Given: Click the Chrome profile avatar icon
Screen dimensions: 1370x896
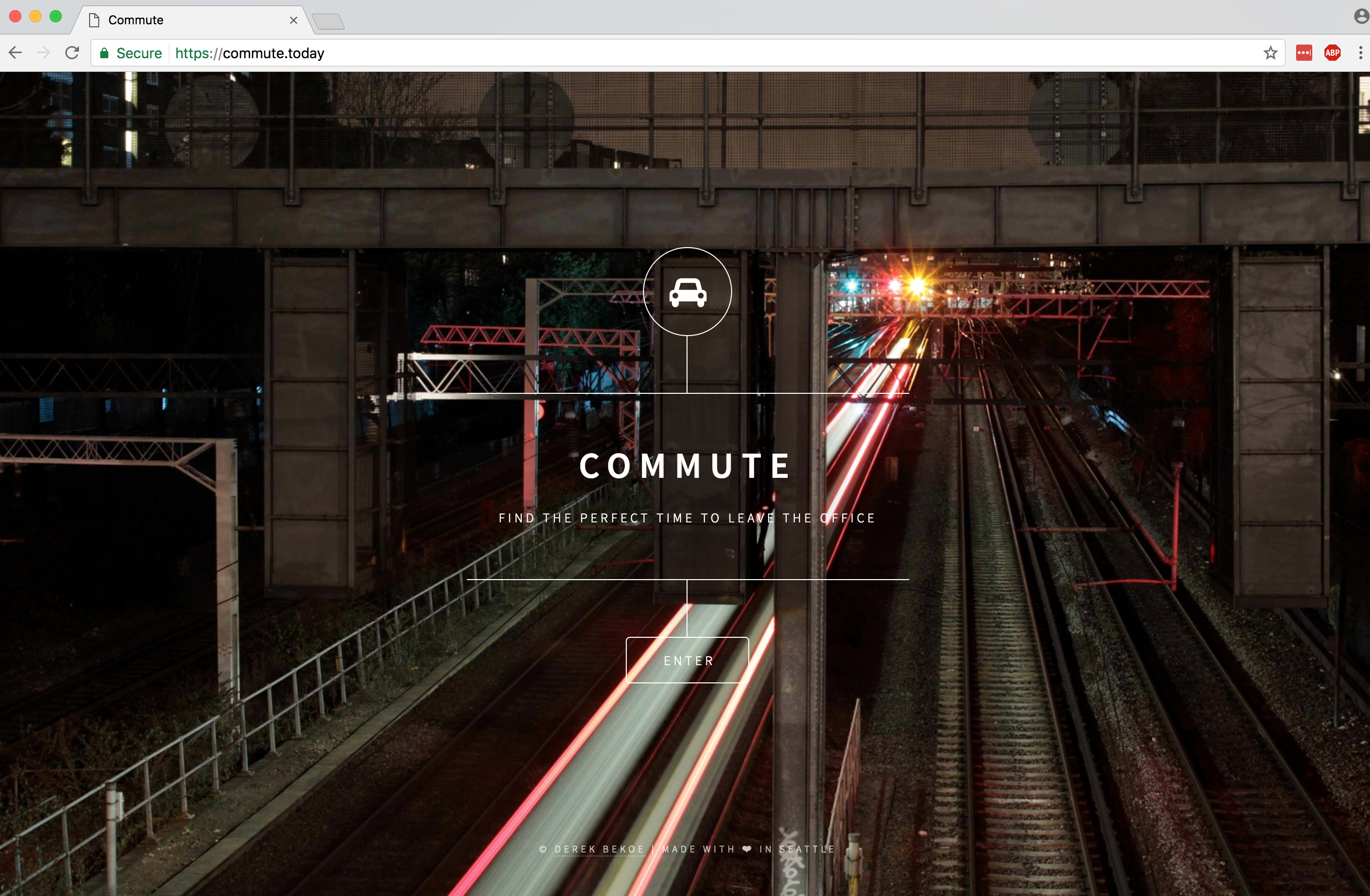Looking at the screenshot, I should tap(1361, 17).
